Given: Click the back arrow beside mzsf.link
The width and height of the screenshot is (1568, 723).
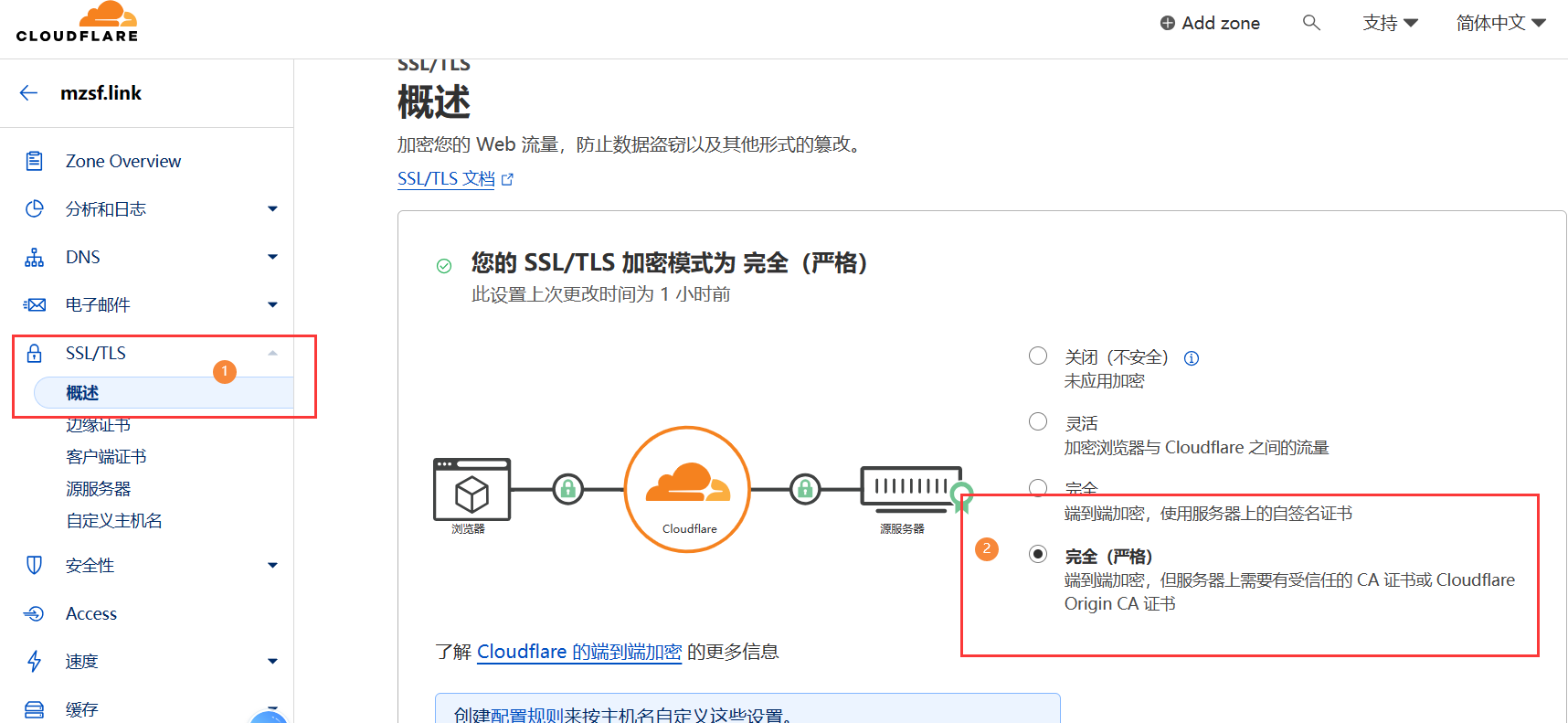Looking at the screenshot, I should coord(29,93).
